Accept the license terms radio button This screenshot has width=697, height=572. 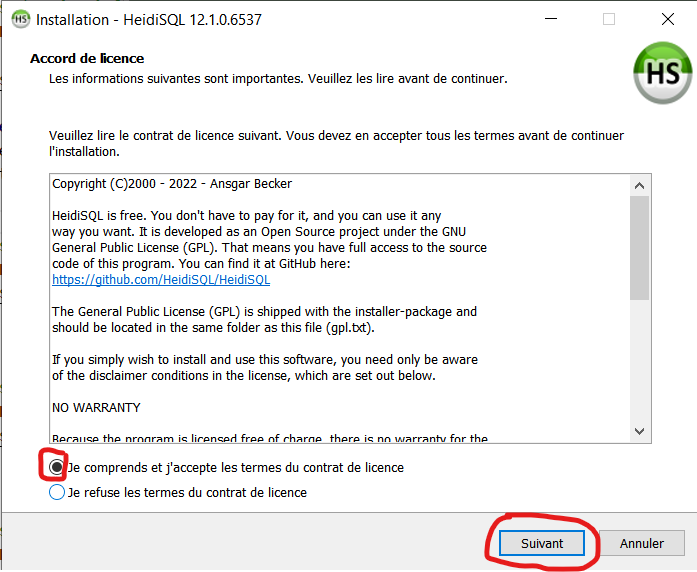pyautogui.click(x=57, y=467)
